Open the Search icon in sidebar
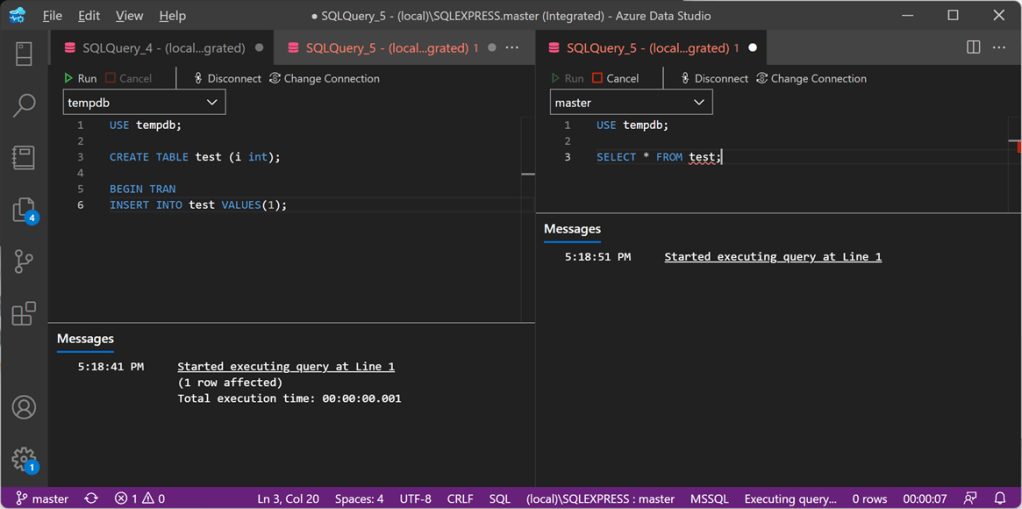The height and width of the screenshot is (509, 1022). (x=24, y=105)
